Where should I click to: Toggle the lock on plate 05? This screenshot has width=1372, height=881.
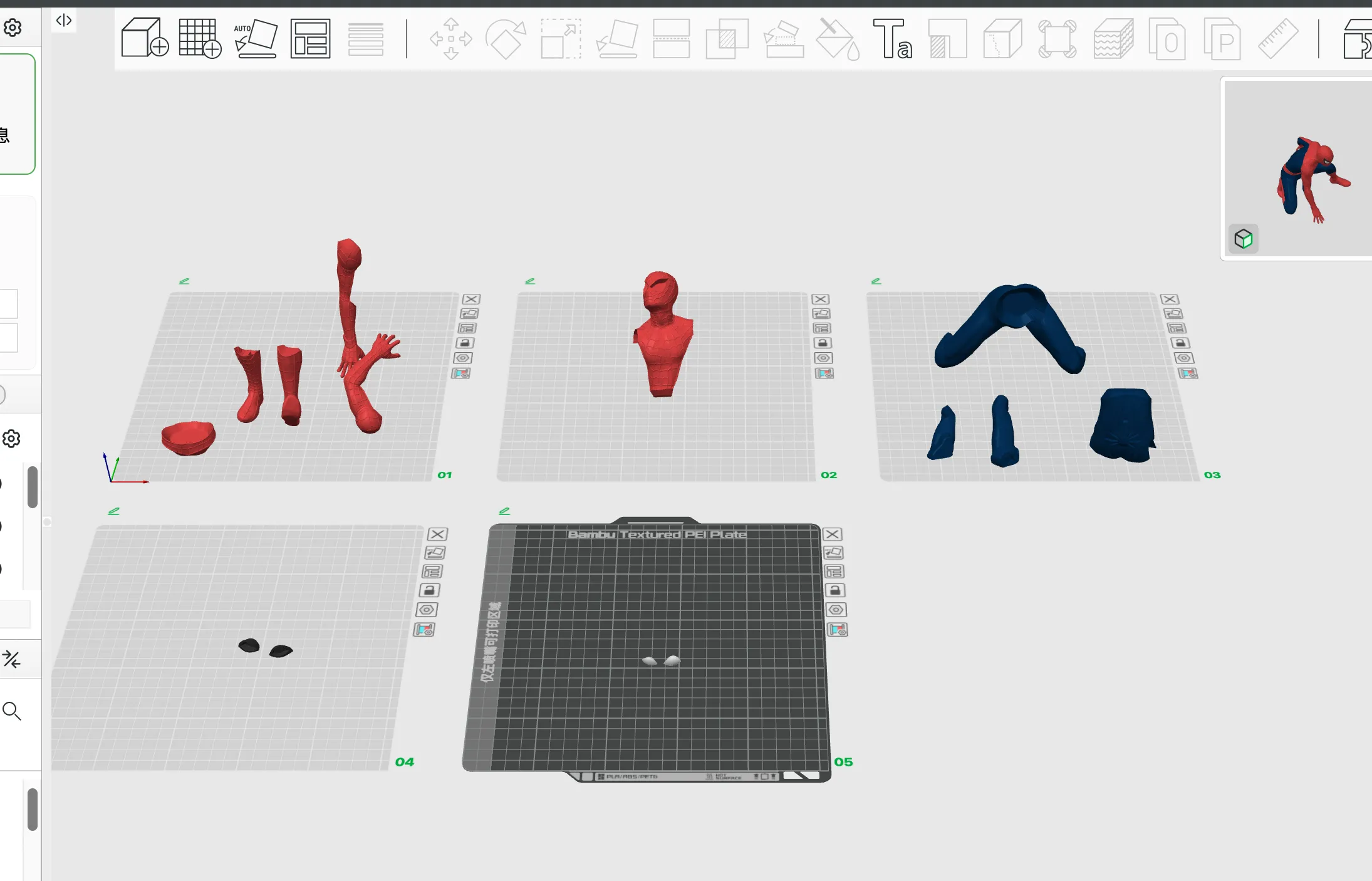(x=834, y=590)
